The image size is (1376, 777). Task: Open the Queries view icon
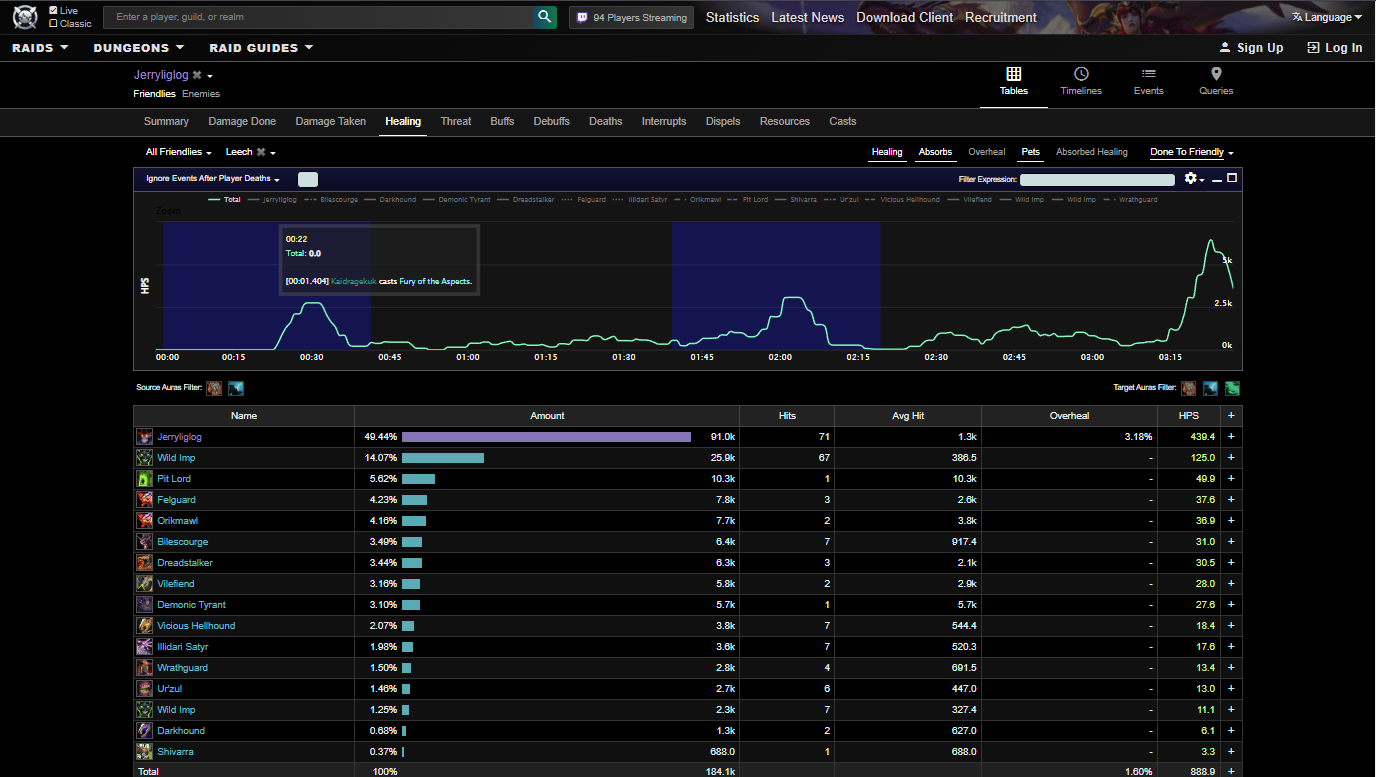click(1216, 74)
